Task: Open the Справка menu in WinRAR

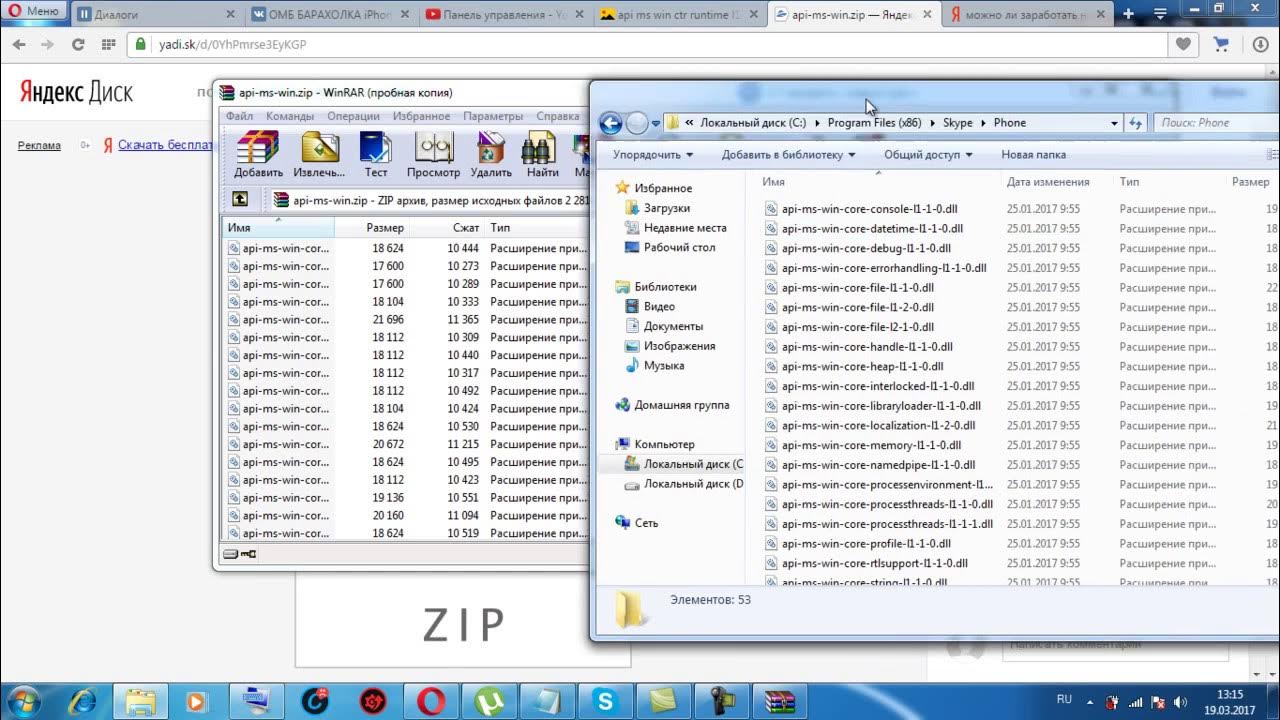Action: [558, 116]
